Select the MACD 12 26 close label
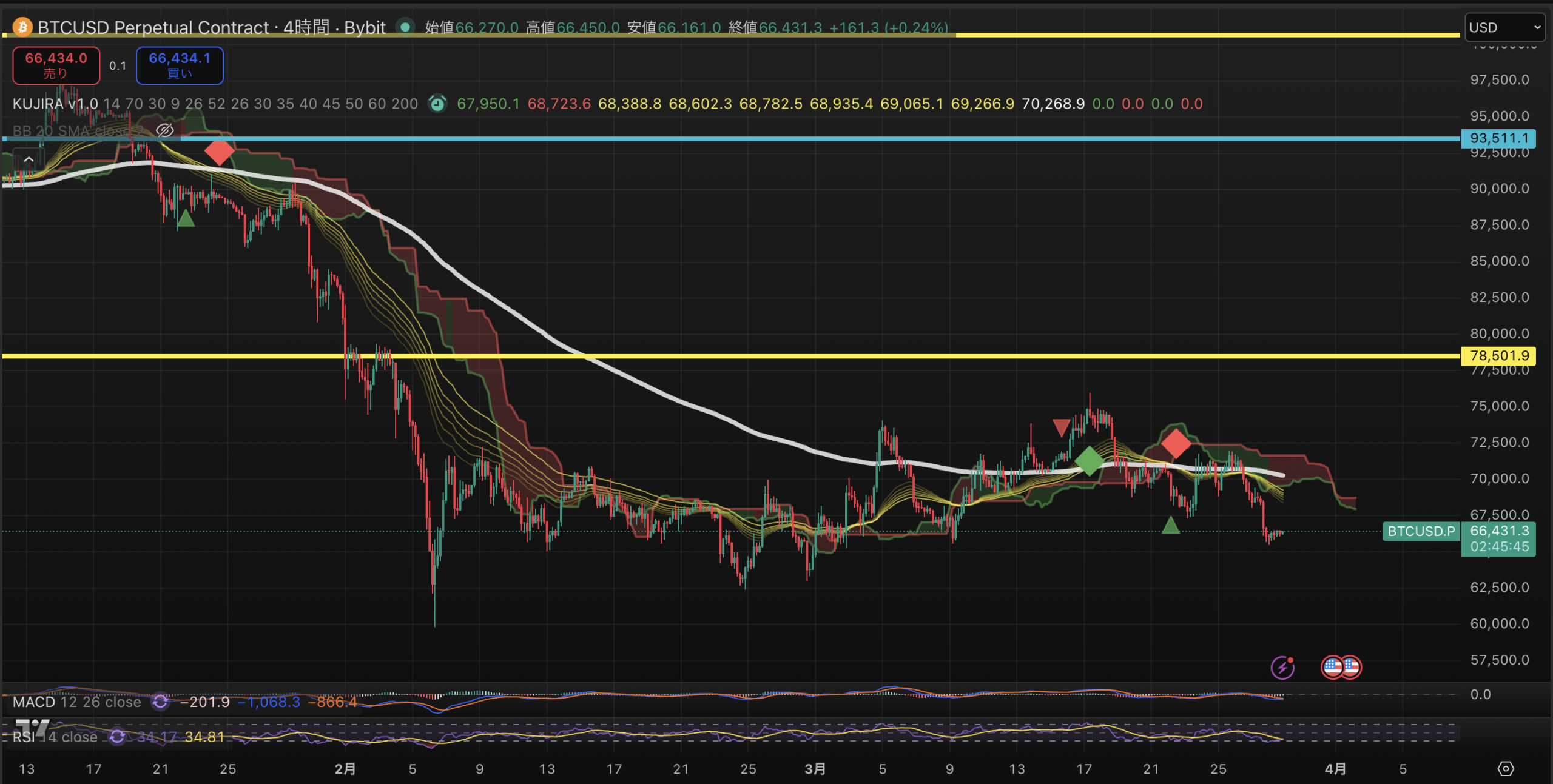1553x784 pixels. pyautogui.click(x=76, y=702)
